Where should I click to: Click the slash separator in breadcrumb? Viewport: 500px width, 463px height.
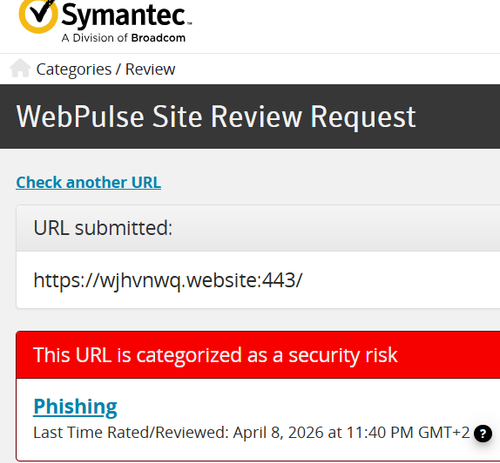118,69
